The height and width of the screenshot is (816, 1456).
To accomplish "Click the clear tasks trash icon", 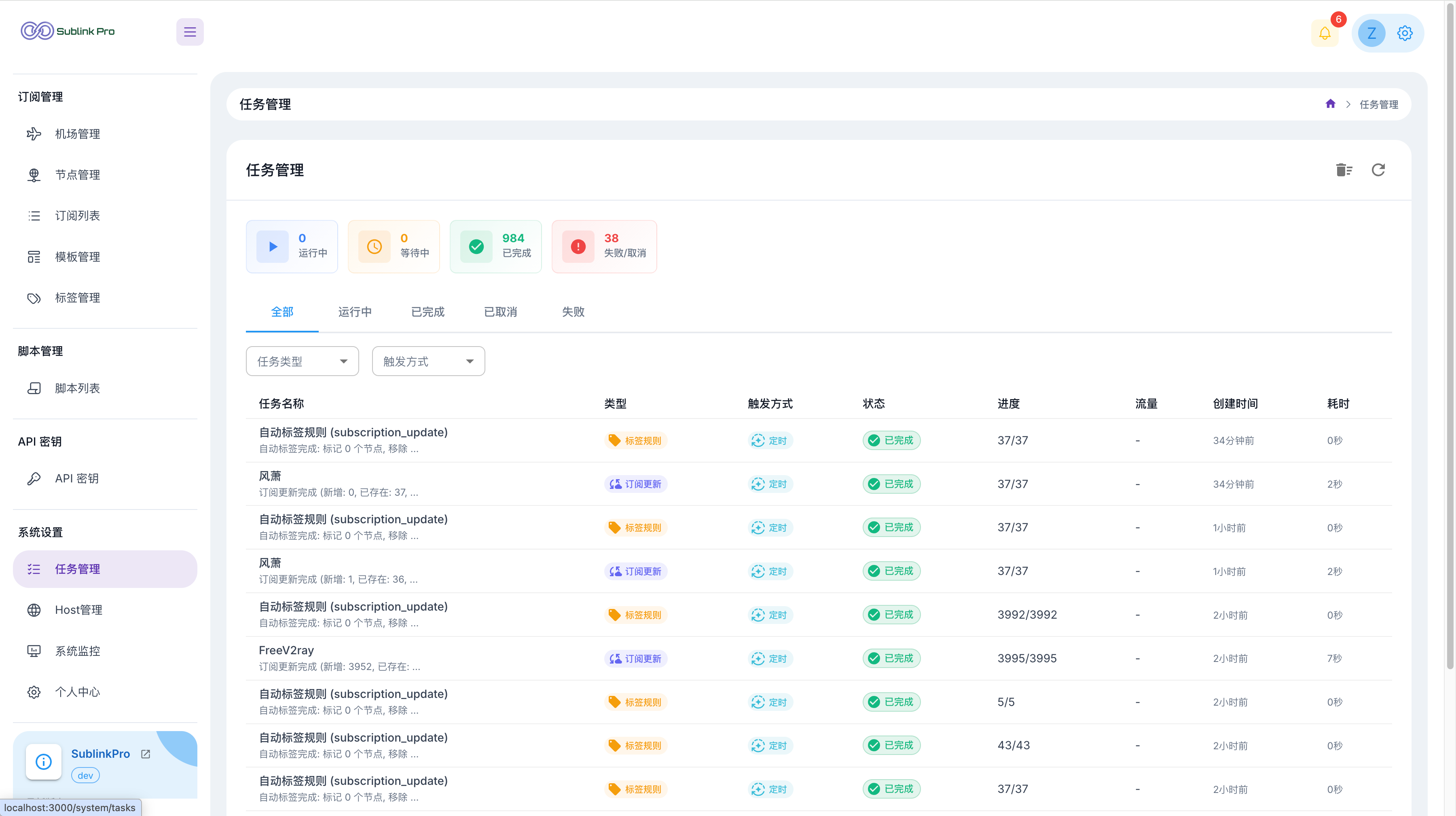I will click(x=1344, y=169).
